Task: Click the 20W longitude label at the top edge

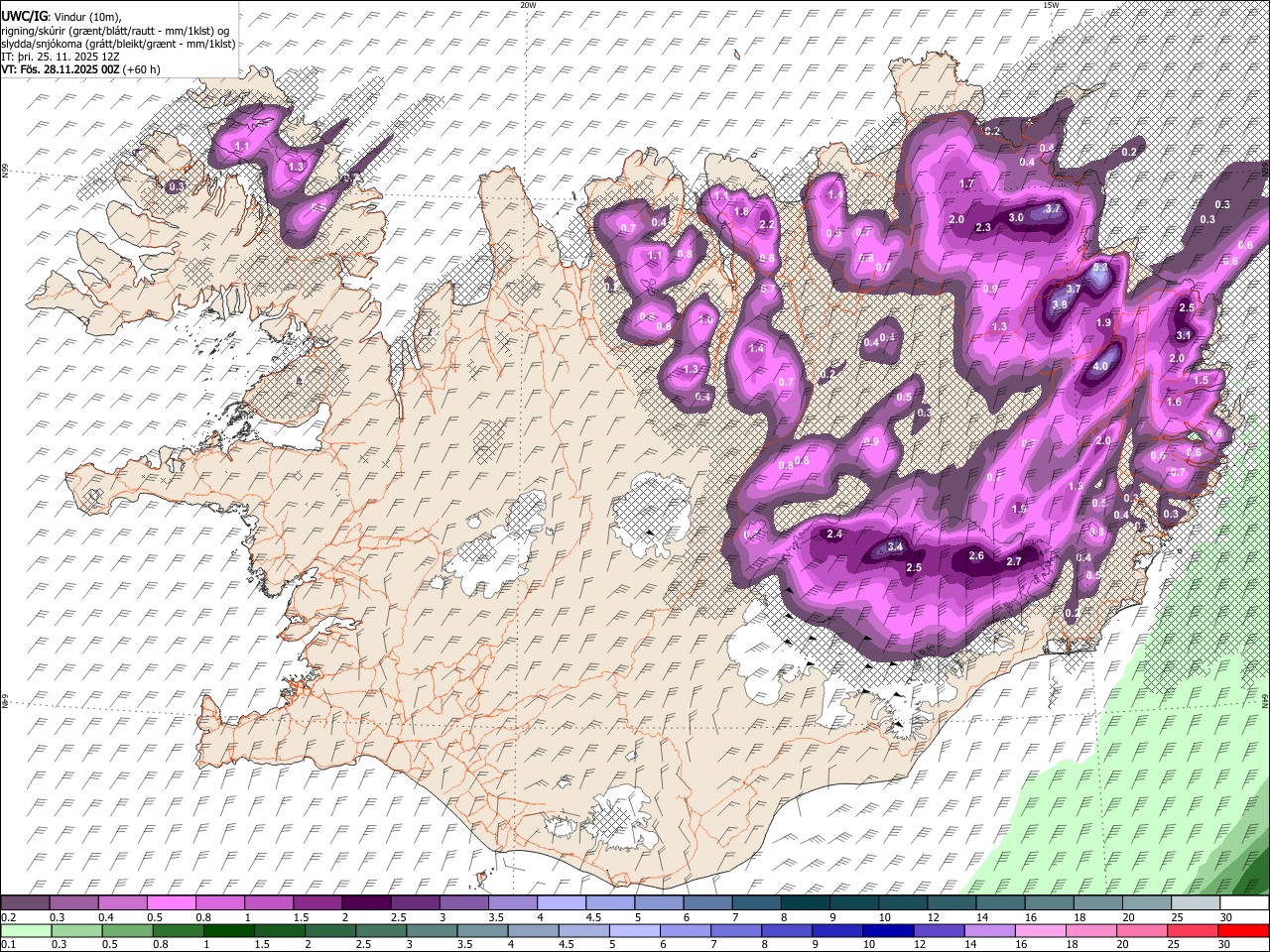Action: click(528, 5)
